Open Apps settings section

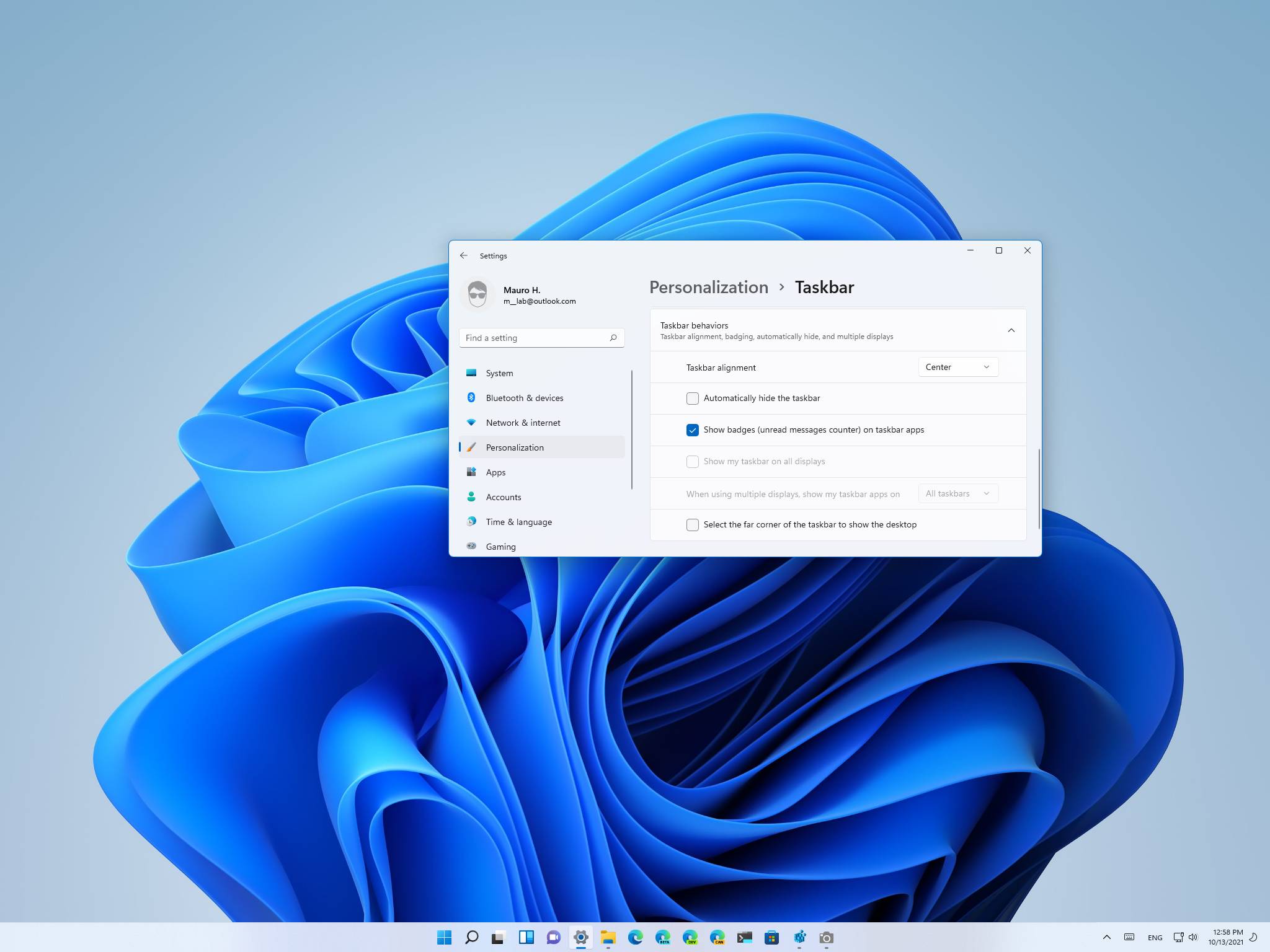[x=495, y=471]
